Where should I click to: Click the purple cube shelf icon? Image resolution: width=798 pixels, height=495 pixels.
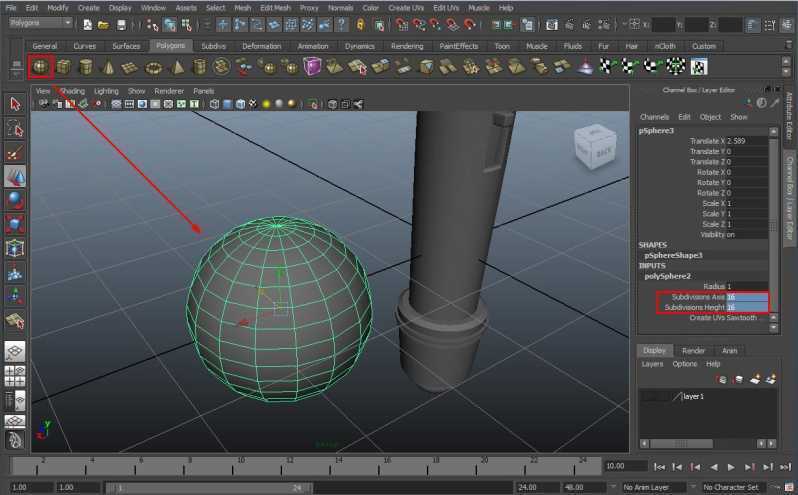313,67
